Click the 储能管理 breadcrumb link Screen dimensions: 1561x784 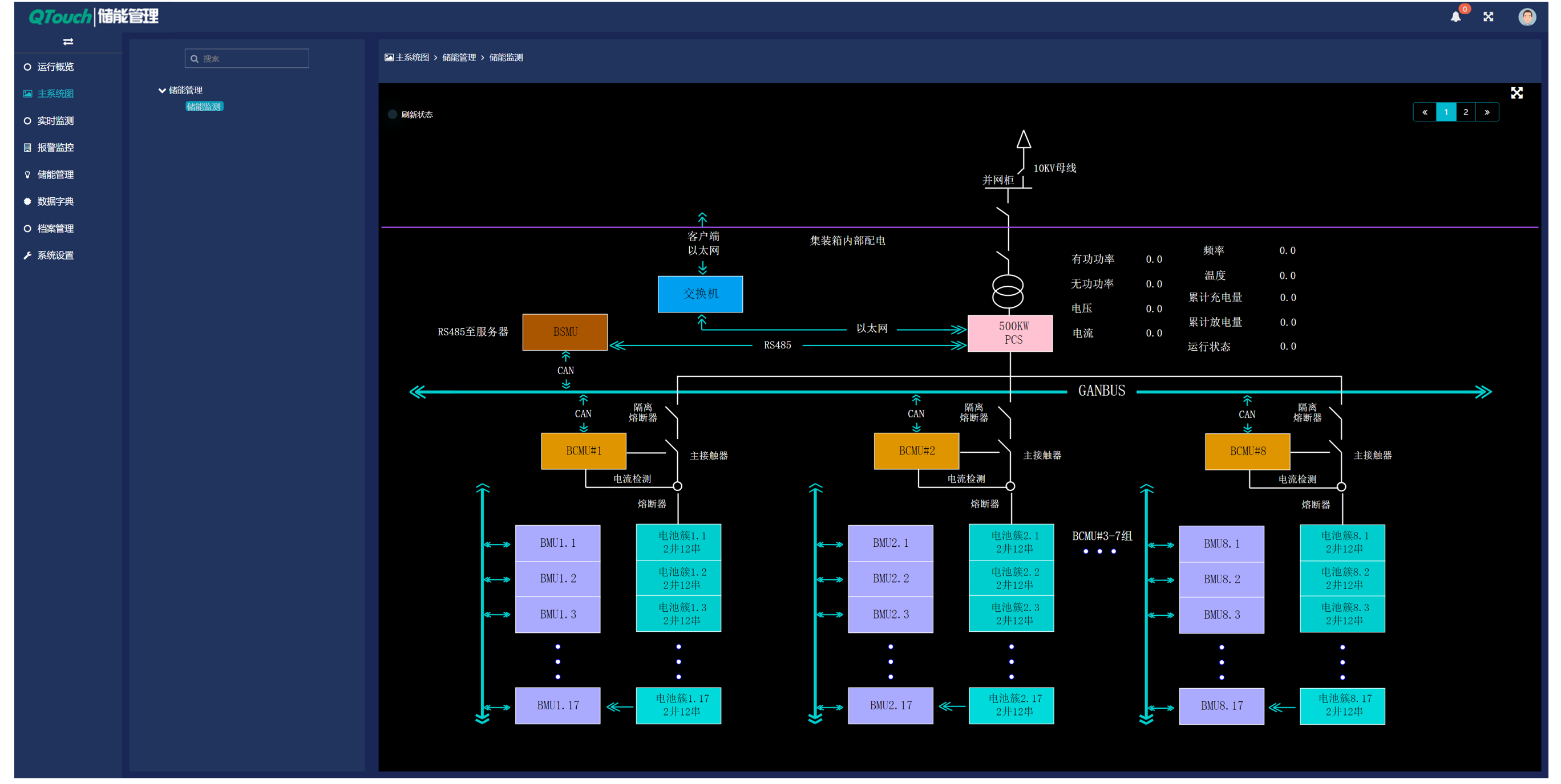(x=459, y=58)
